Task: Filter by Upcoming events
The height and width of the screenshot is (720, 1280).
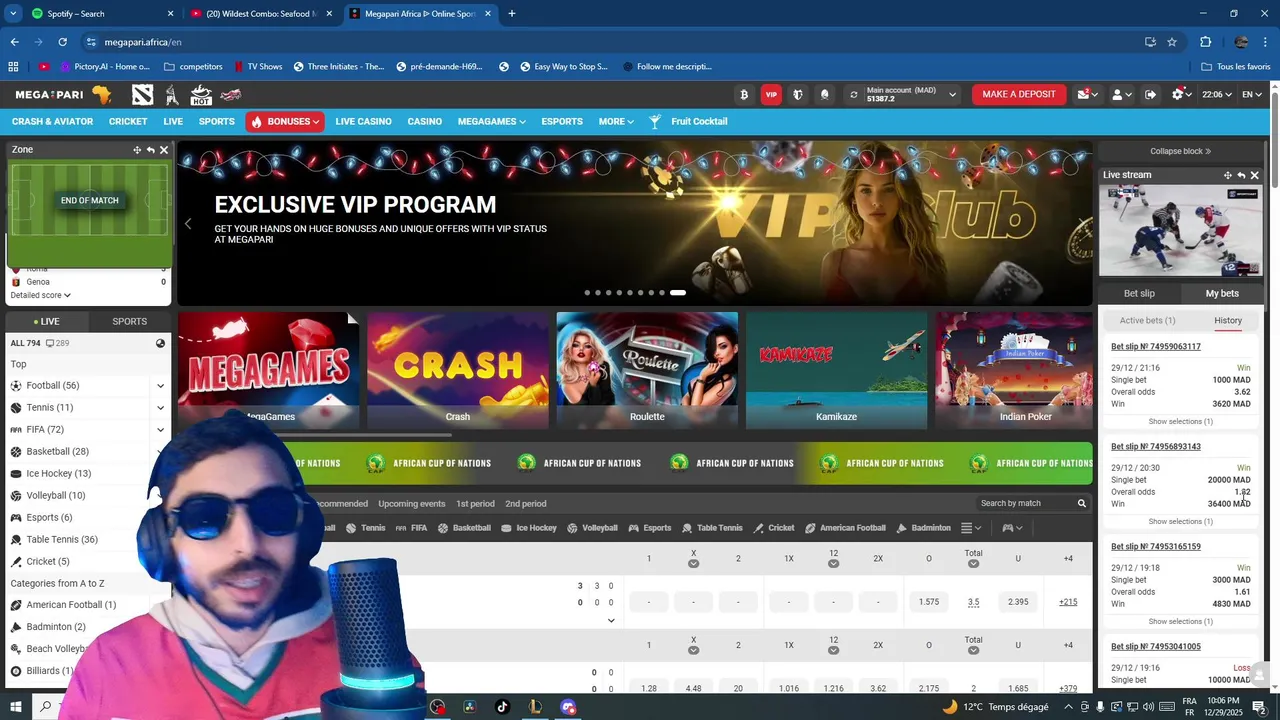Action: (x=411, y=503)
